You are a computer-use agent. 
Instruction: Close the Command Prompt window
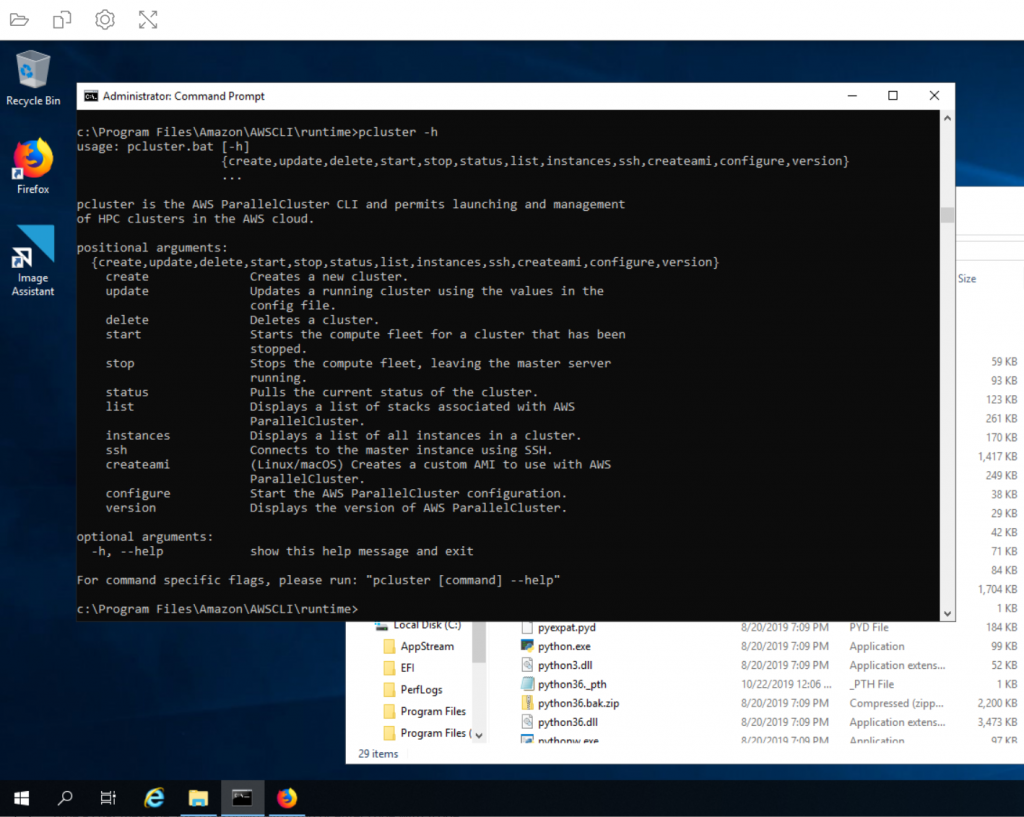tap(934, 96)
